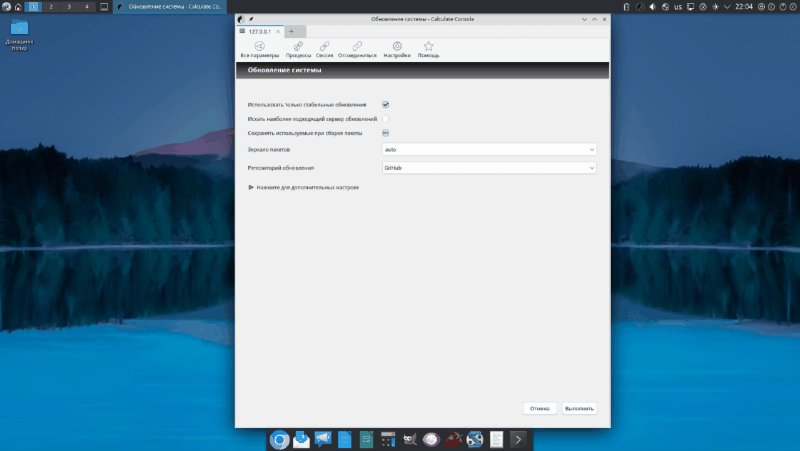The width and height of the screenshot is (800, 451).
Task: Click the show desktop panel icon
Action: tap(104, 7)
